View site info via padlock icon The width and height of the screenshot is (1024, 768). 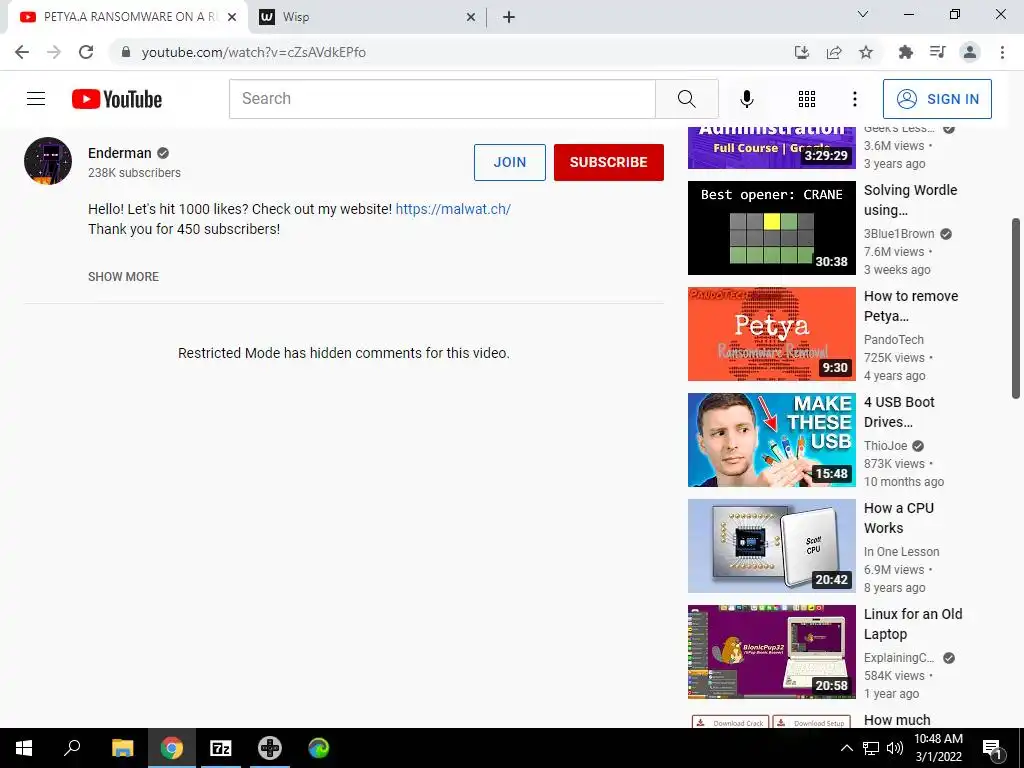click(126, 52)
